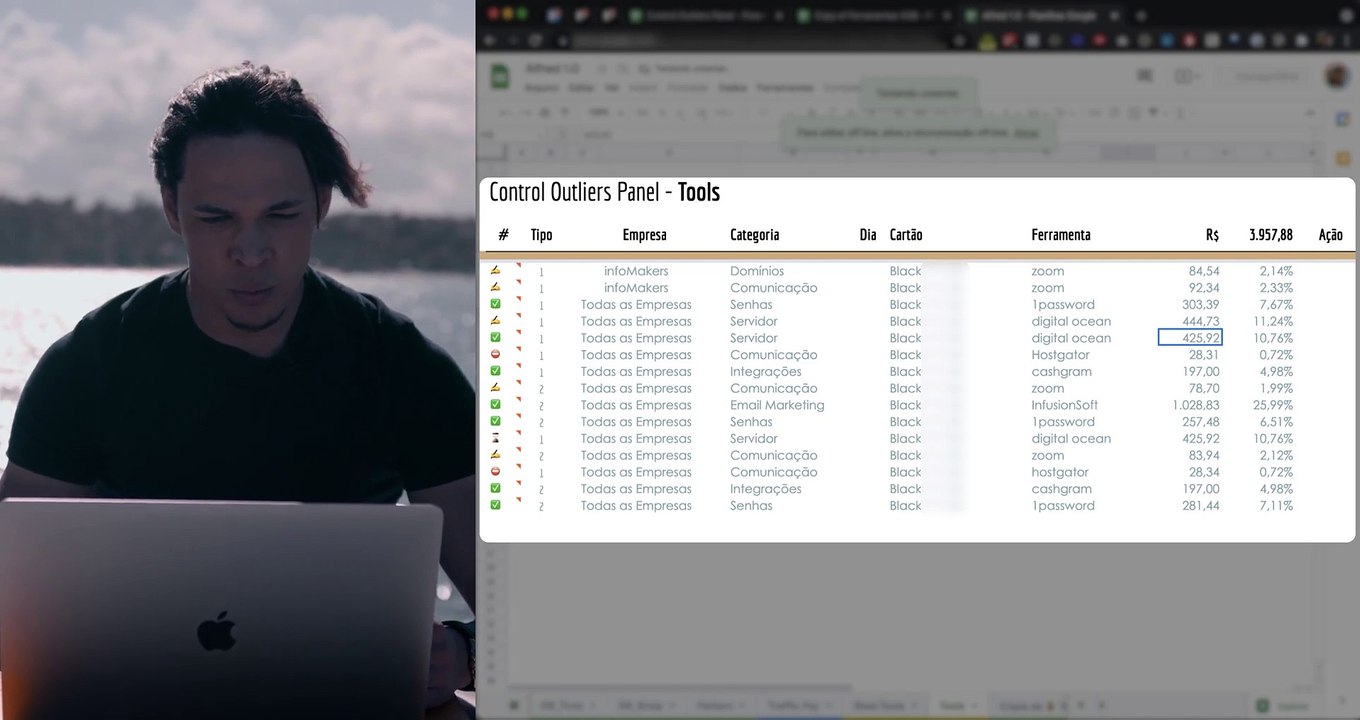
Task: Click the percentage 7,11%
Action: pos(1278,506)
